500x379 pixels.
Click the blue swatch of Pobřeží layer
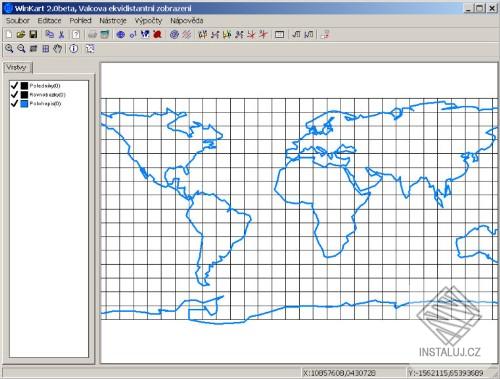(24, 104)
